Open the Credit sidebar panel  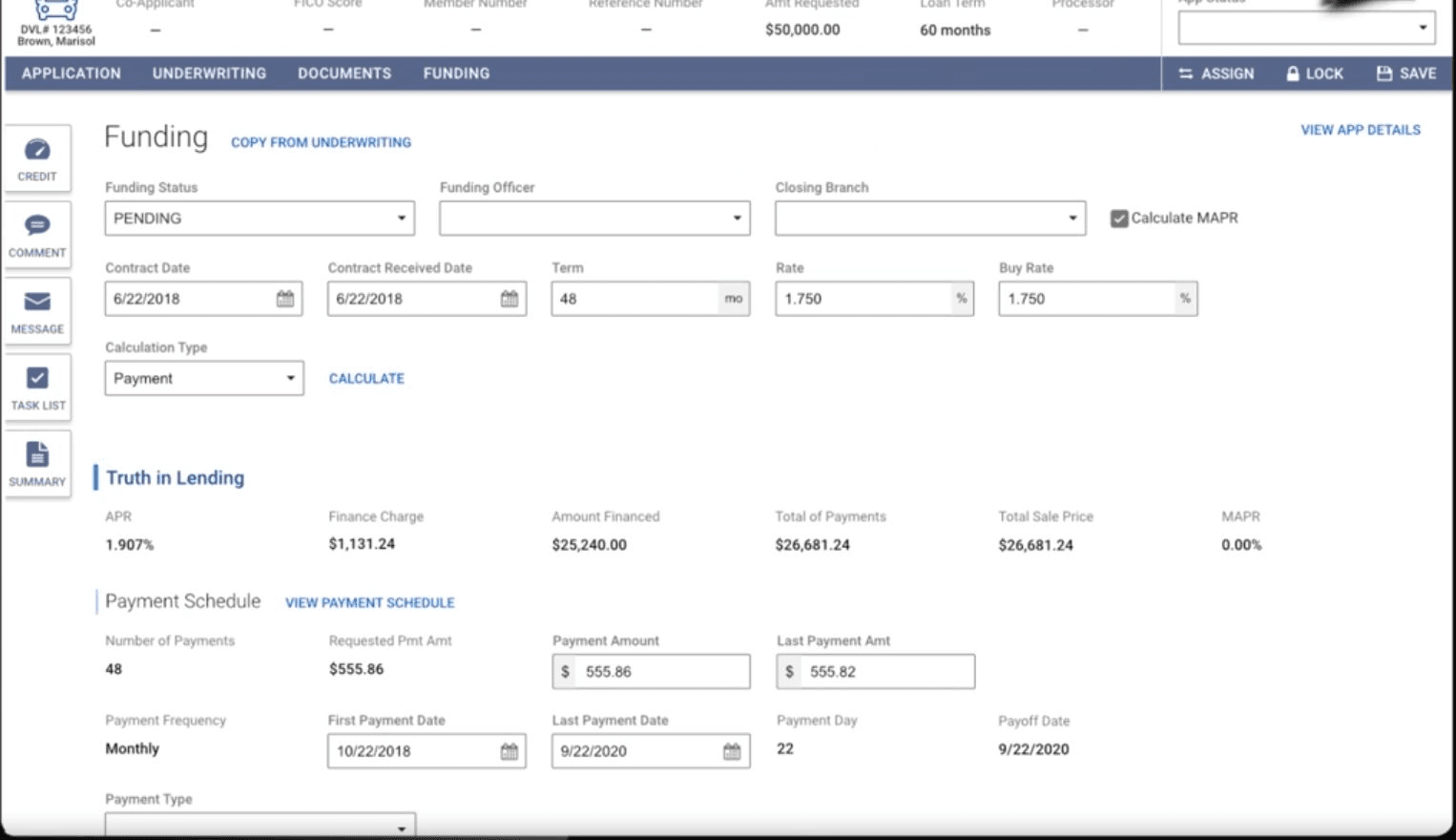tap(37, 158)
